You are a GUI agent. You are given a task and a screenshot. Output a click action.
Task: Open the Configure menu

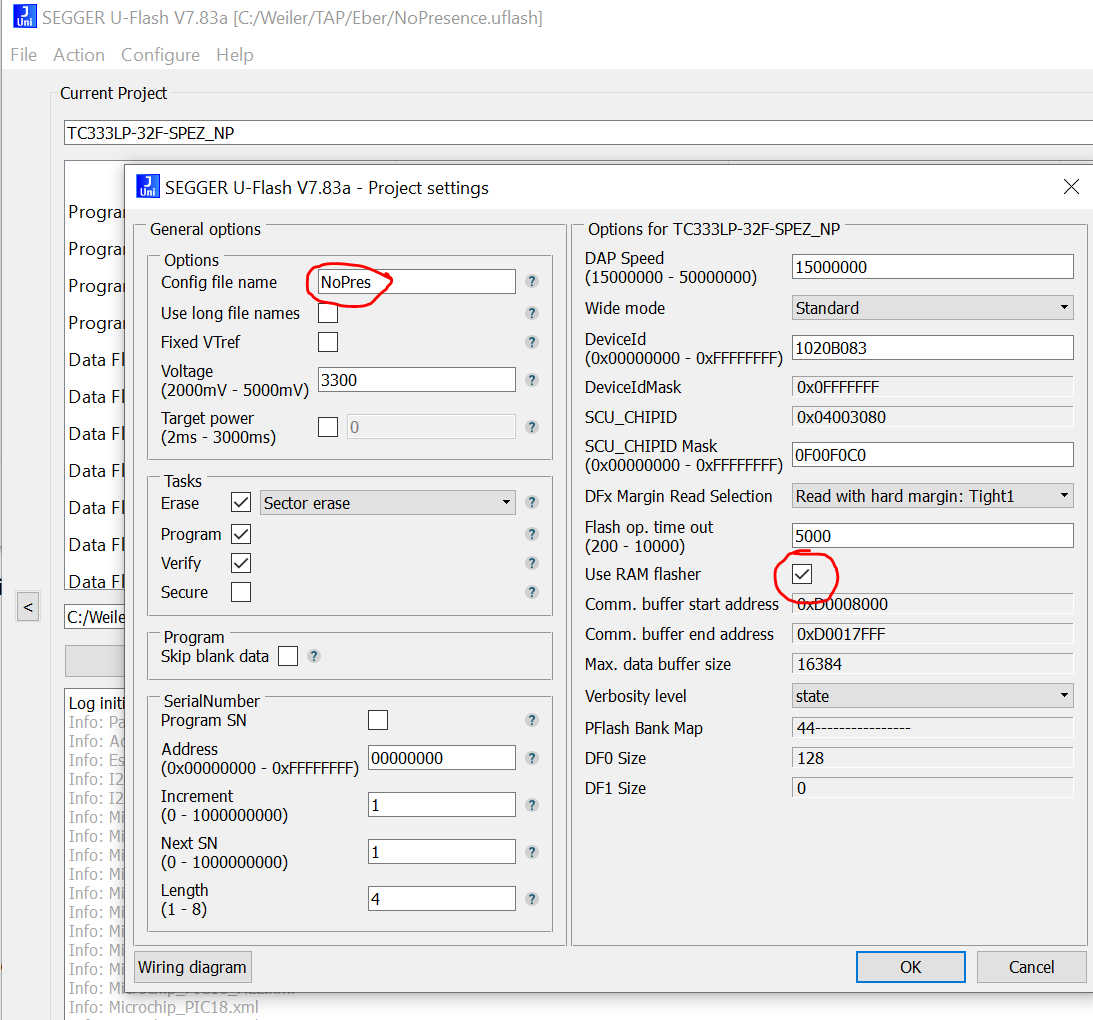tap(160, 54)
